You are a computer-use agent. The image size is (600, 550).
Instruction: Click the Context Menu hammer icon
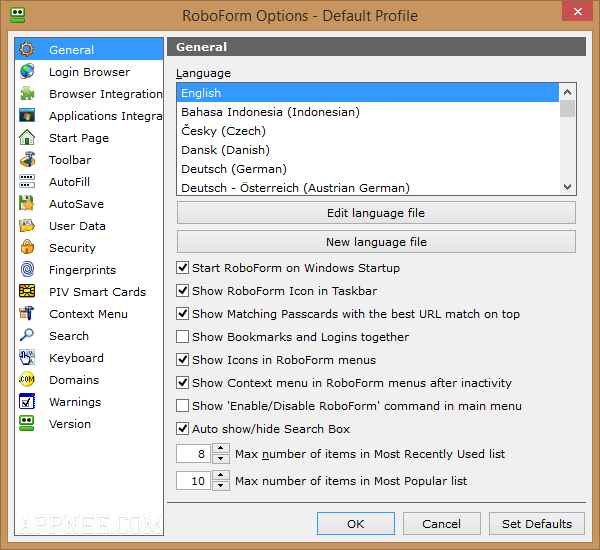tap(27, 313)
